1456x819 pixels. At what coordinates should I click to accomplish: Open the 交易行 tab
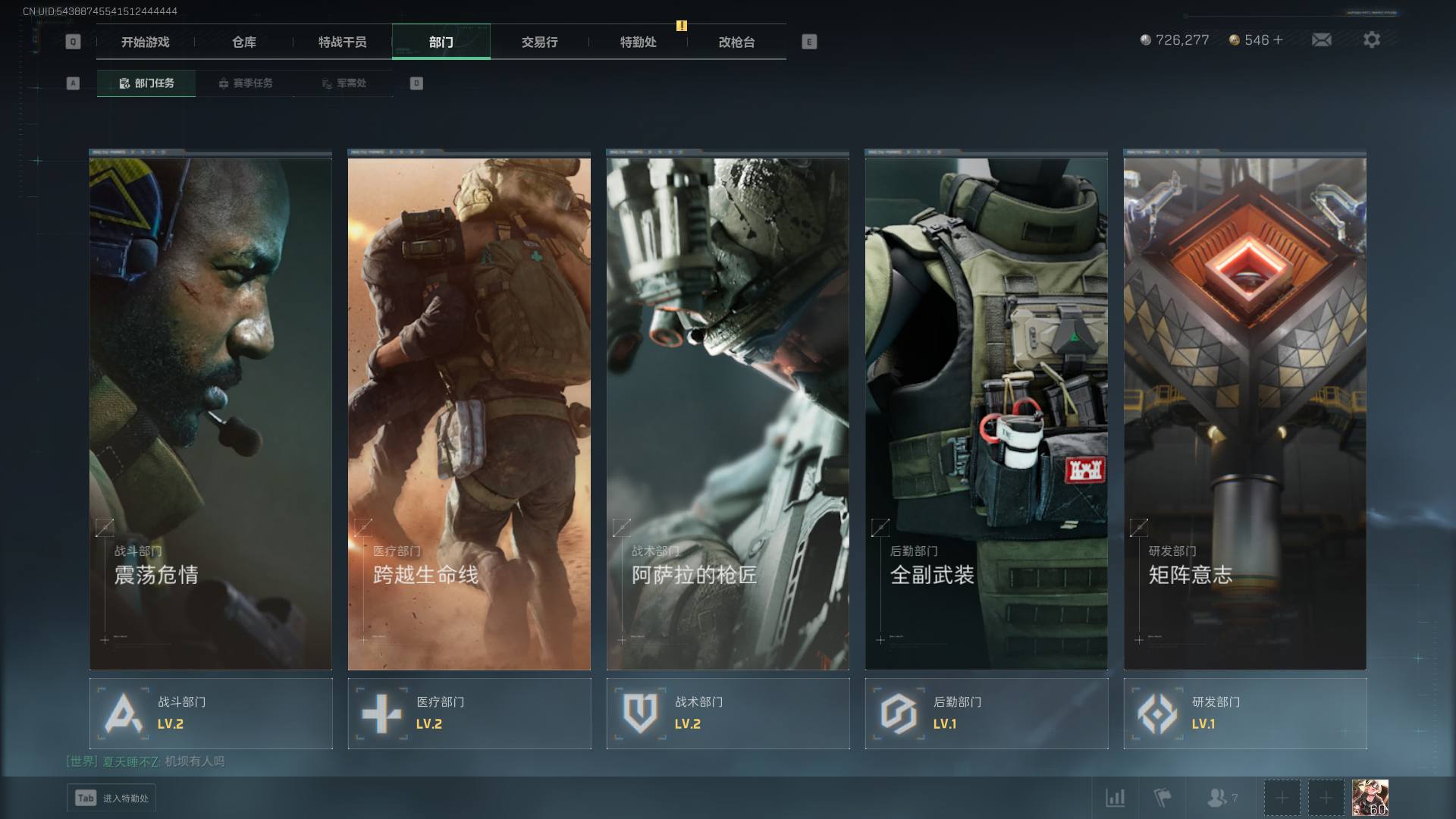(x=539, y=42)
